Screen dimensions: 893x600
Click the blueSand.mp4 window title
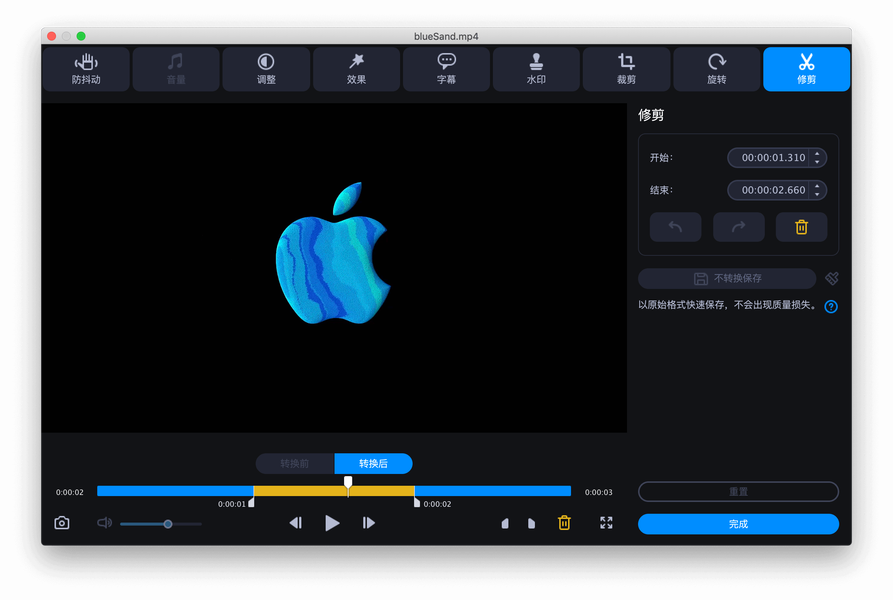[446, 36]
